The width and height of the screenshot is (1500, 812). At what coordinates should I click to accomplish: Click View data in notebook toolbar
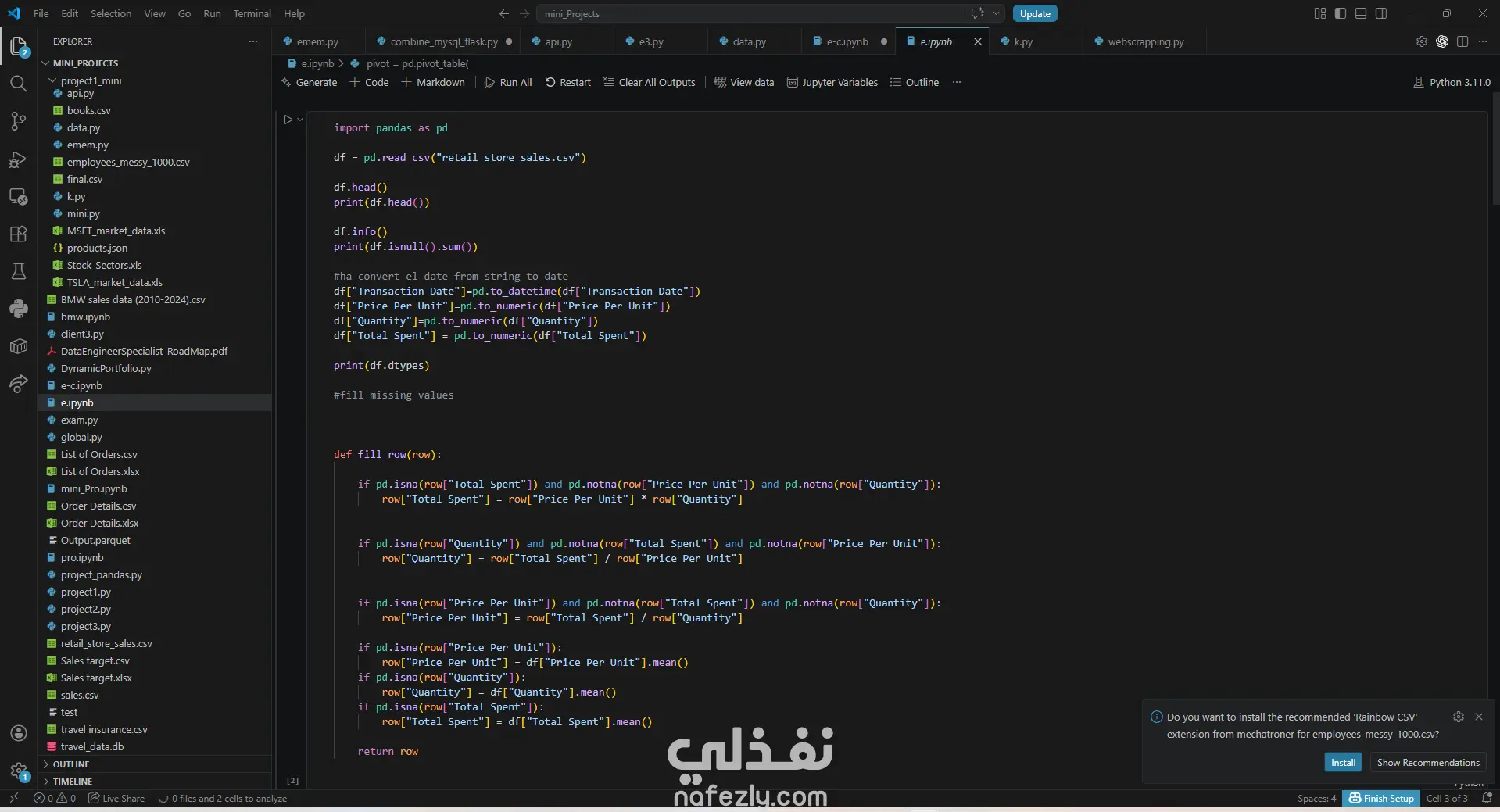click(744, 82)
